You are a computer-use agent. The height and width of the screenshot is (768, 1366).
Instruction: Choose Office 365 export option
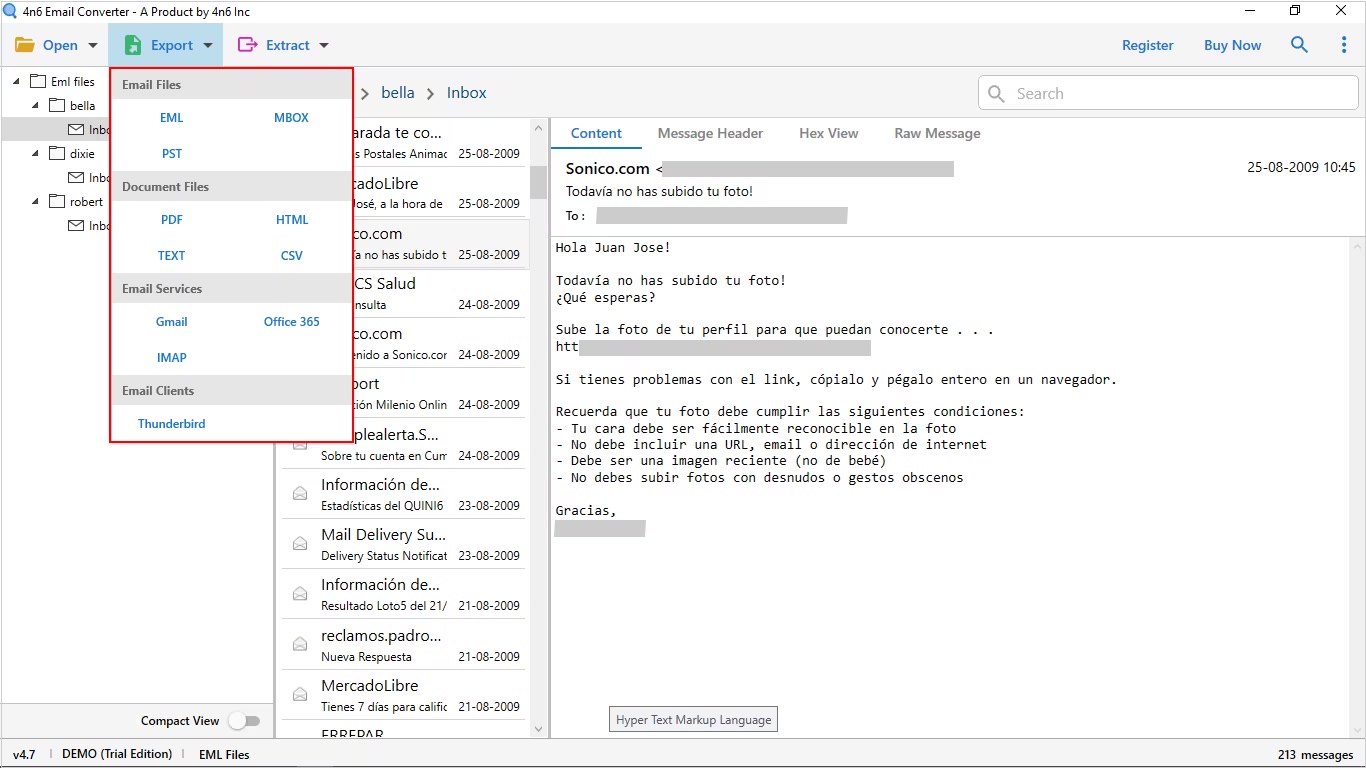click(292, 322)
